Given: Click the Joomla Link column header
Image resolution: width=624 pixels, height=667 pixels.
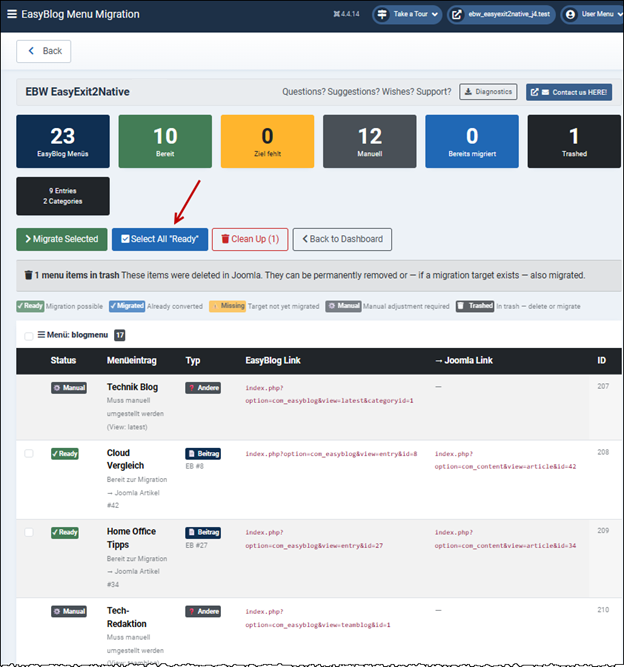Looking at the screenshot, I should 464,361.
